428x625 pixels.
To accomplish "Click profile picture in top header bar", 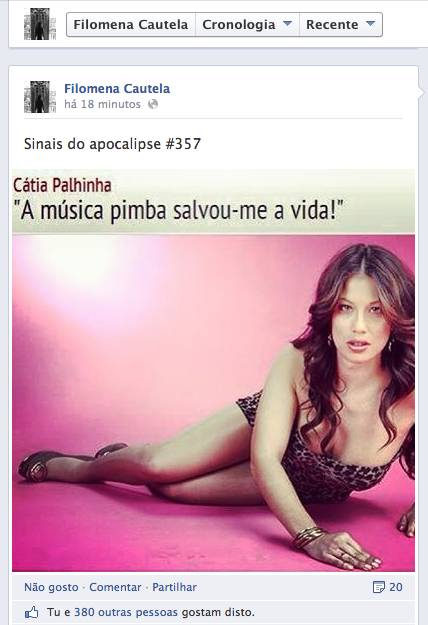I will pyautogui.click(x=40, y=24).
